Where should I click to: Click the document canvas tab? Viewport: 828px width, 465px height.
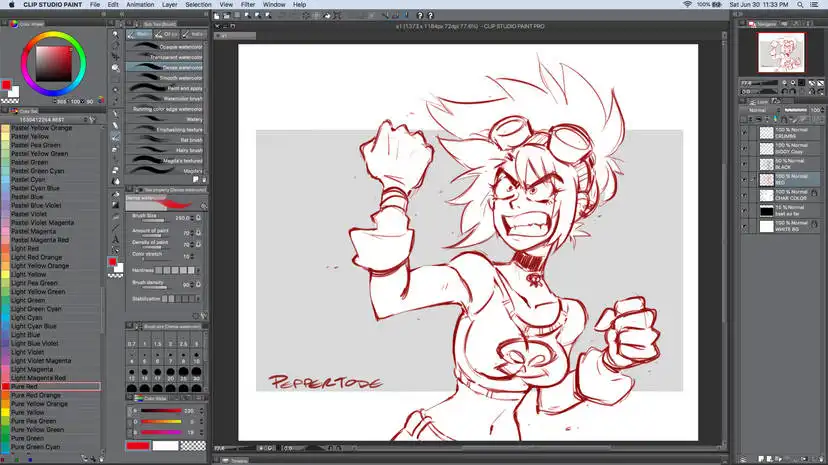click(x=236, y=35)
